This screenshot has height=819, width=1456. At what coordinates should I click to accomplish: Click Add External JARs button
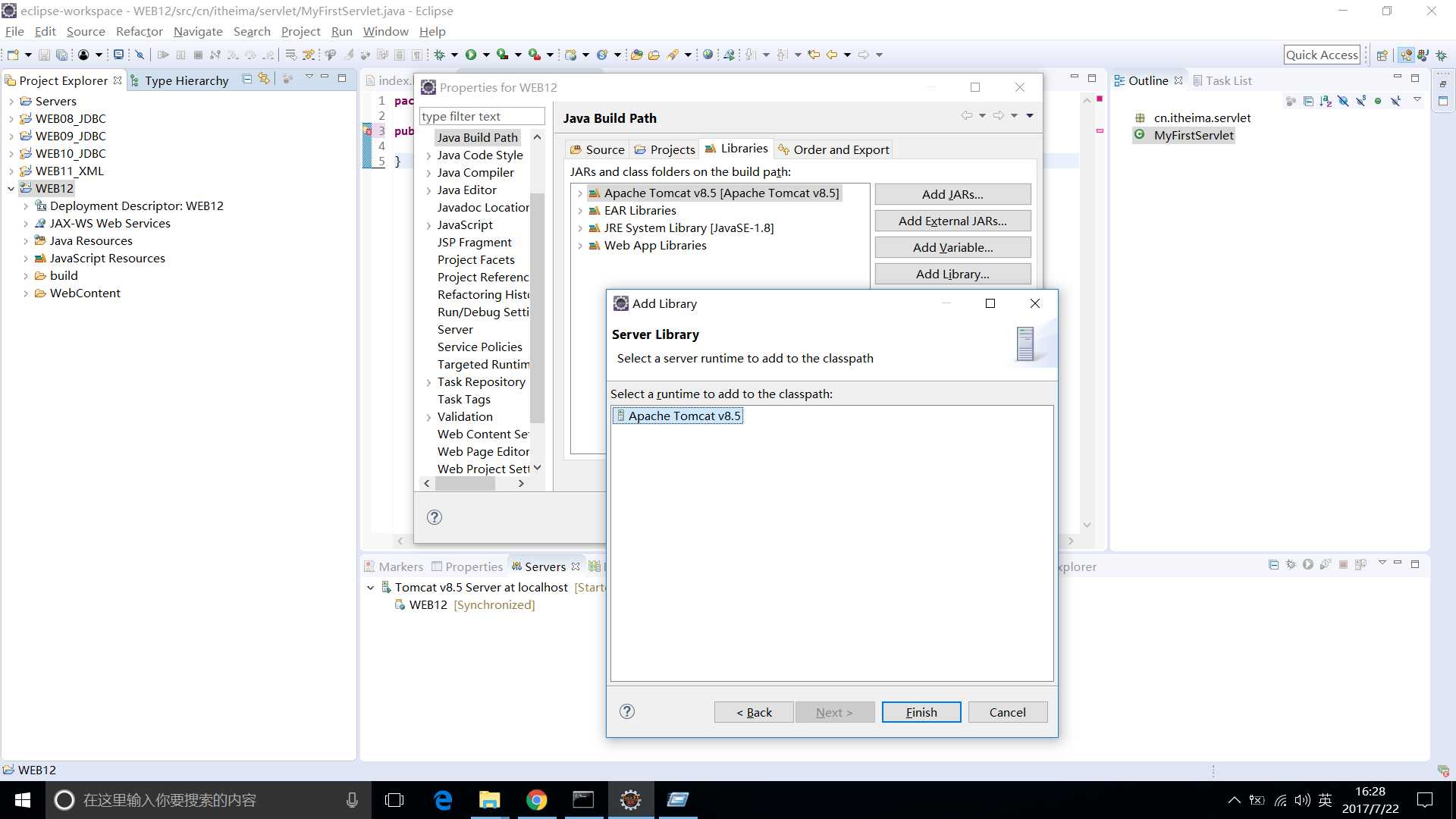(952, 221)
